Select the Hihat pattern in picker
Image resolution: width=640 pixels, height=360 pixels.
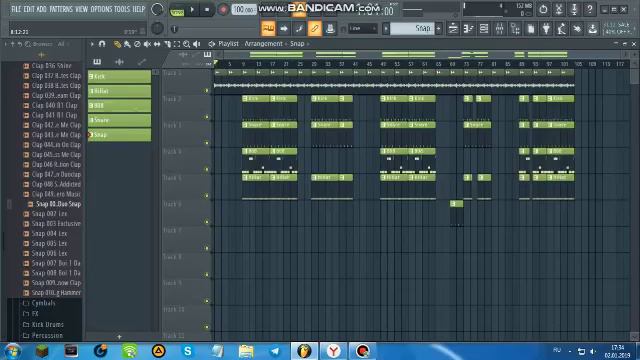[120, 91]
